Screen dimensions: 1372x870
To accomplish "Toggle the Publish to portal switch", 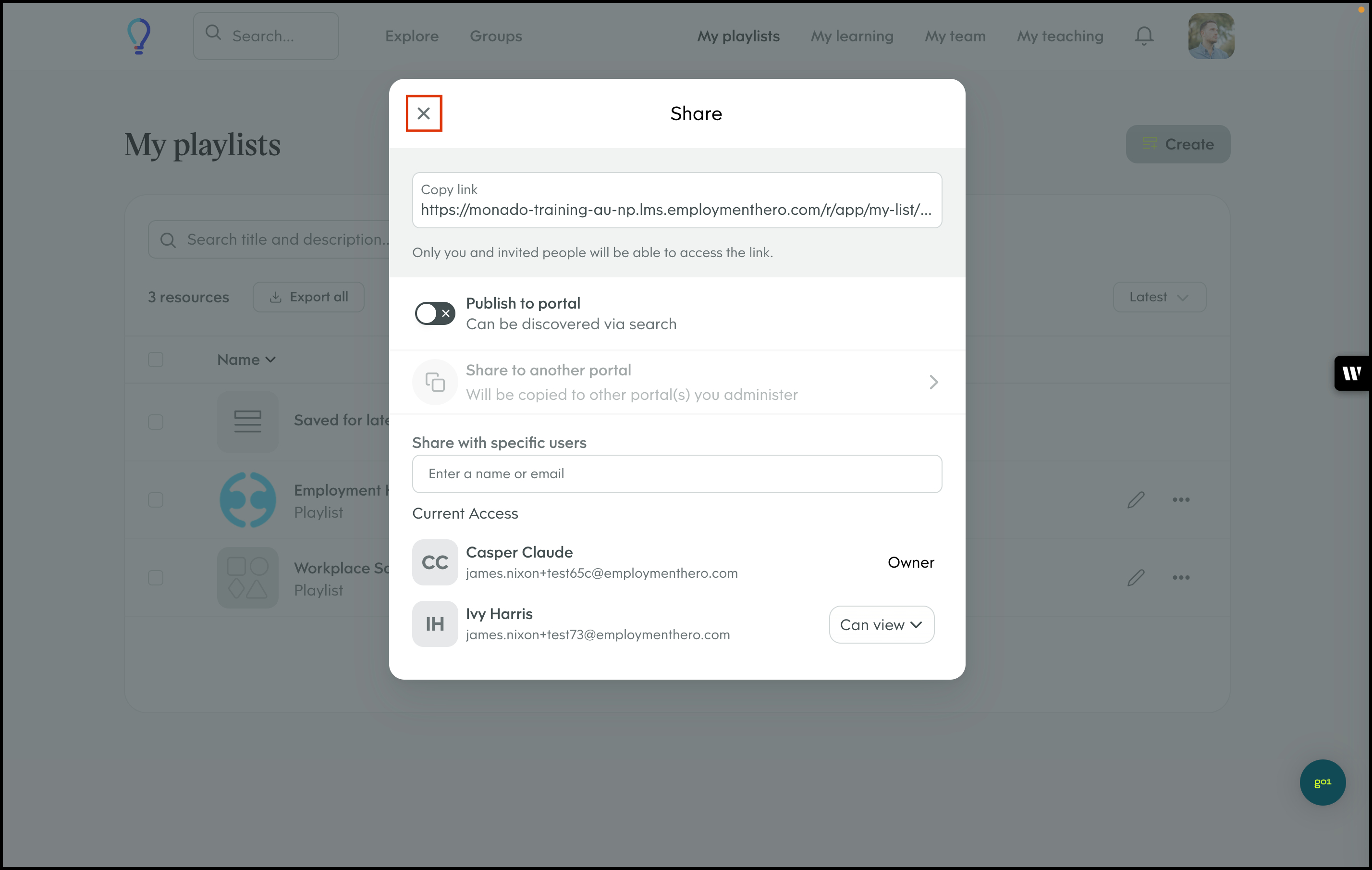I will click(435, 313).
